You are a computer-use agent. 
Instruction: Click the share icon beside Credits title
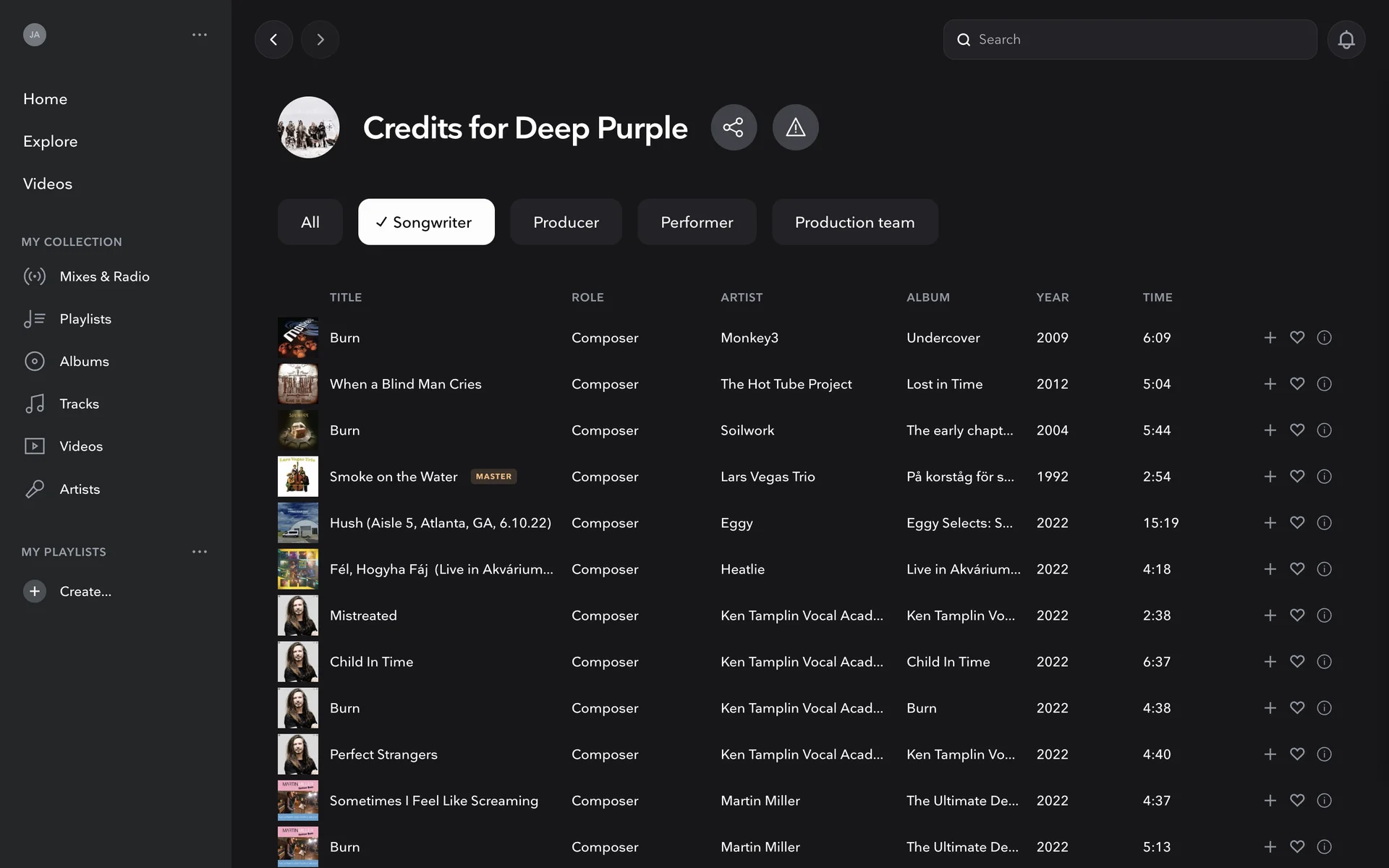734,127
